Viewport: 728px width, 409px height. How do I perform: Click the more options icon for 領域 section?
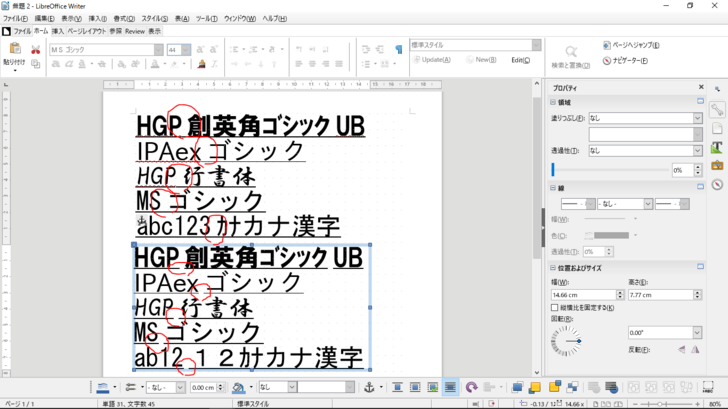click(700, 101)
